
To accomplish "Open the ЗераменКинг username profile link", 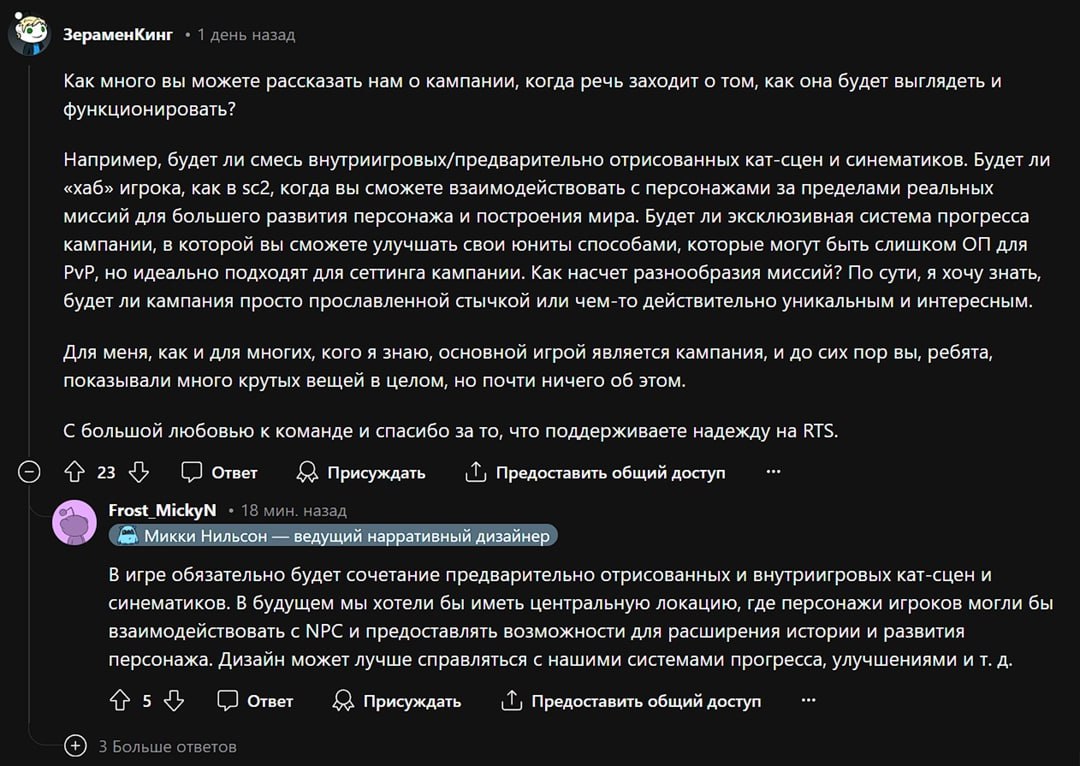I will tap(118, 34).
